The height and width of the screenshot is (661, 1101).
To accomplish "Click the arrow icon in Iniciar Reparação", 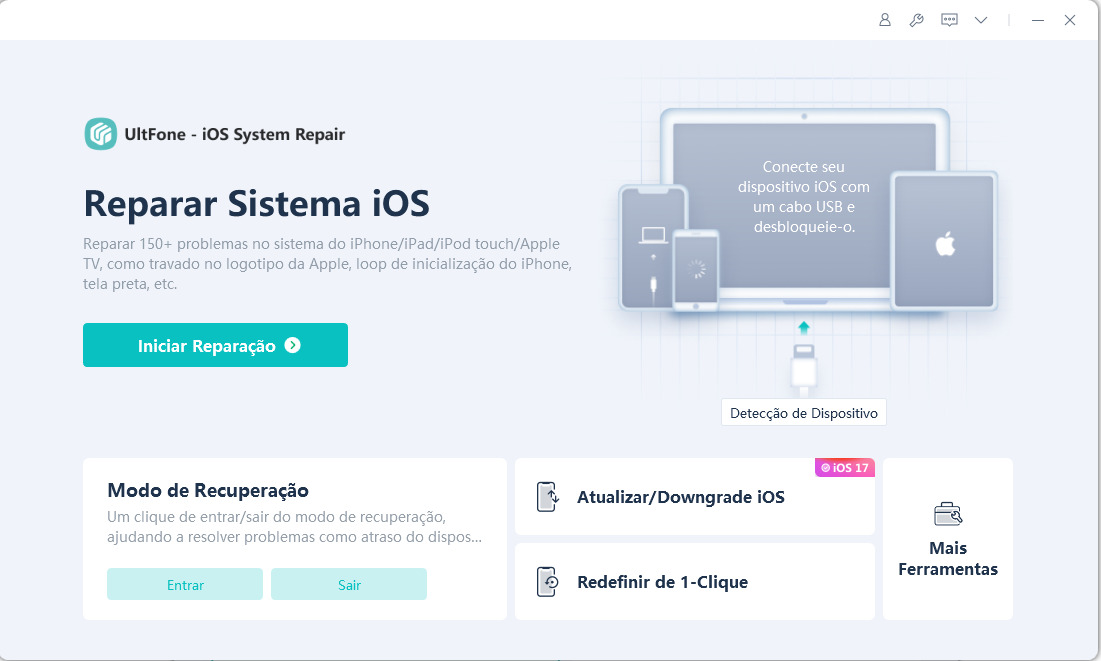I will pos(293,345).
